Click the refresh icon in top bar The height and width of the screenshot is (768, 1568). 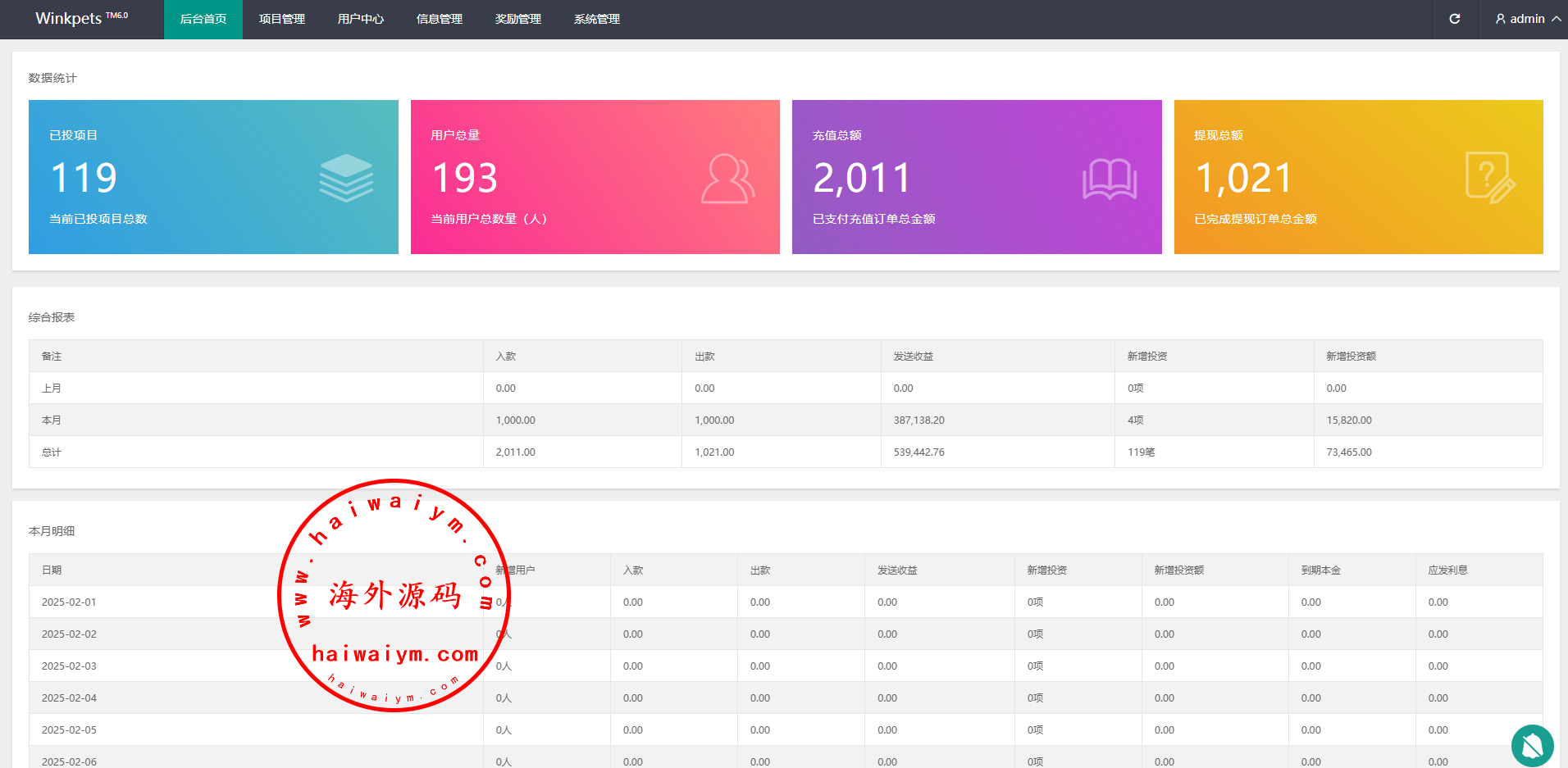pyautogui.click(x=1454, y=19)
